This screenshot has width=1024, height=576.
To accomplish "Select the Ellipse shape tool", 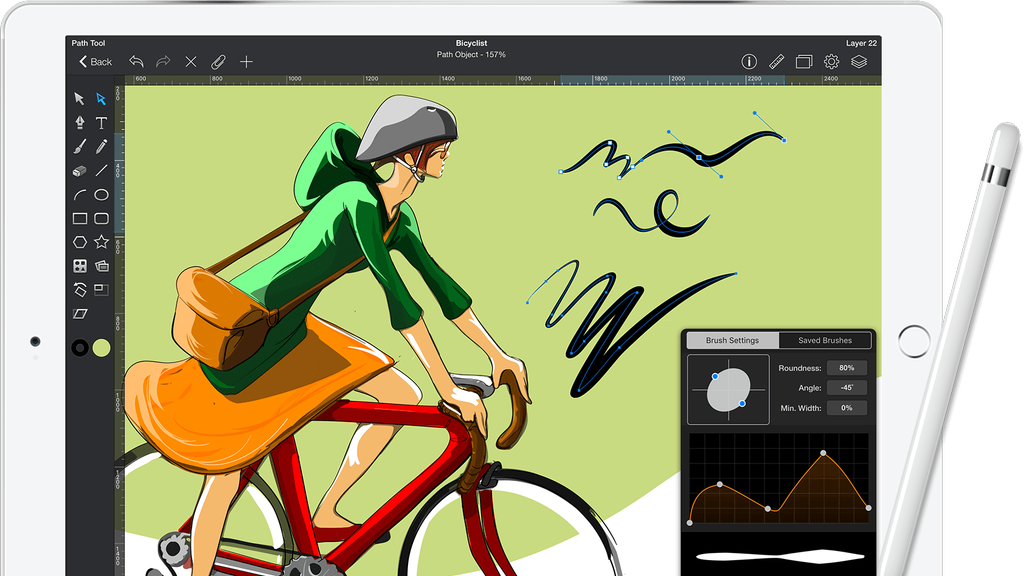I will pyautogui.click(x=103, y=195).
